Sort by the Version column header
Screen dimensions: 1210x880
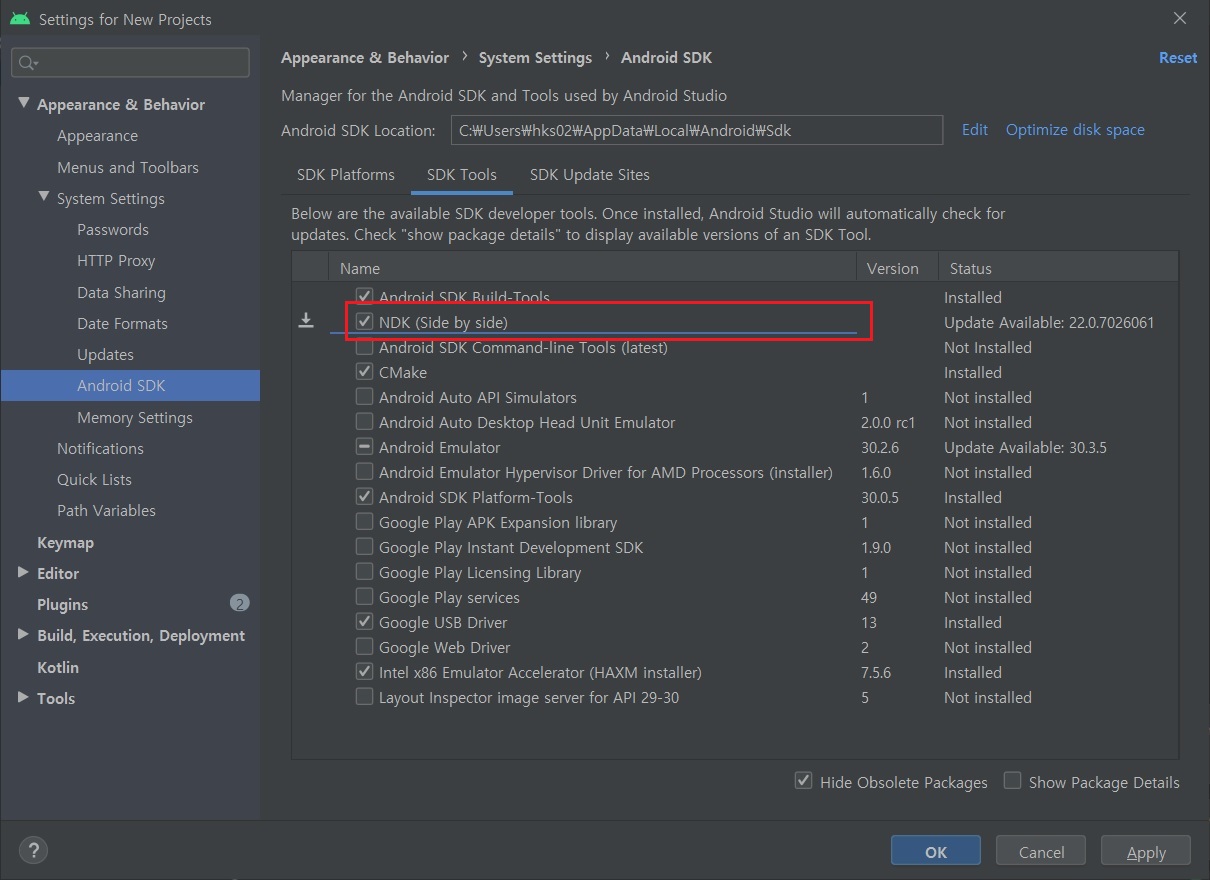pyautogui.click(x=897, y=268)
